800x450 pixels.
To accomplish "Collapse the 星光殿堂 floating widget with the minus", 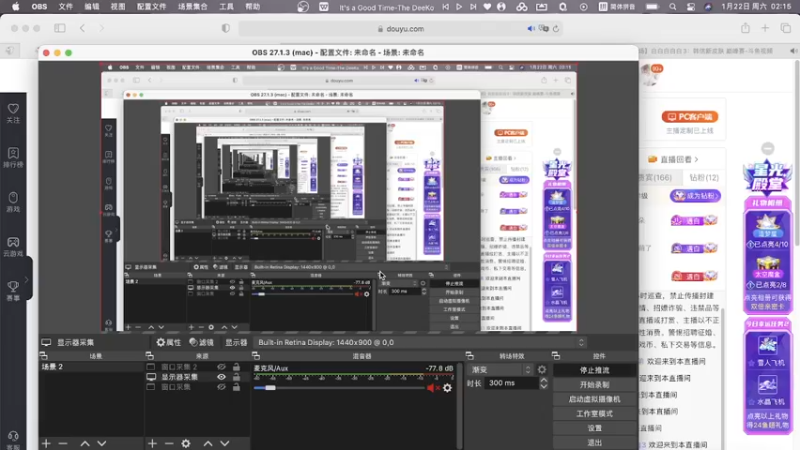I will pyautogui.click(x=767, y=148).
